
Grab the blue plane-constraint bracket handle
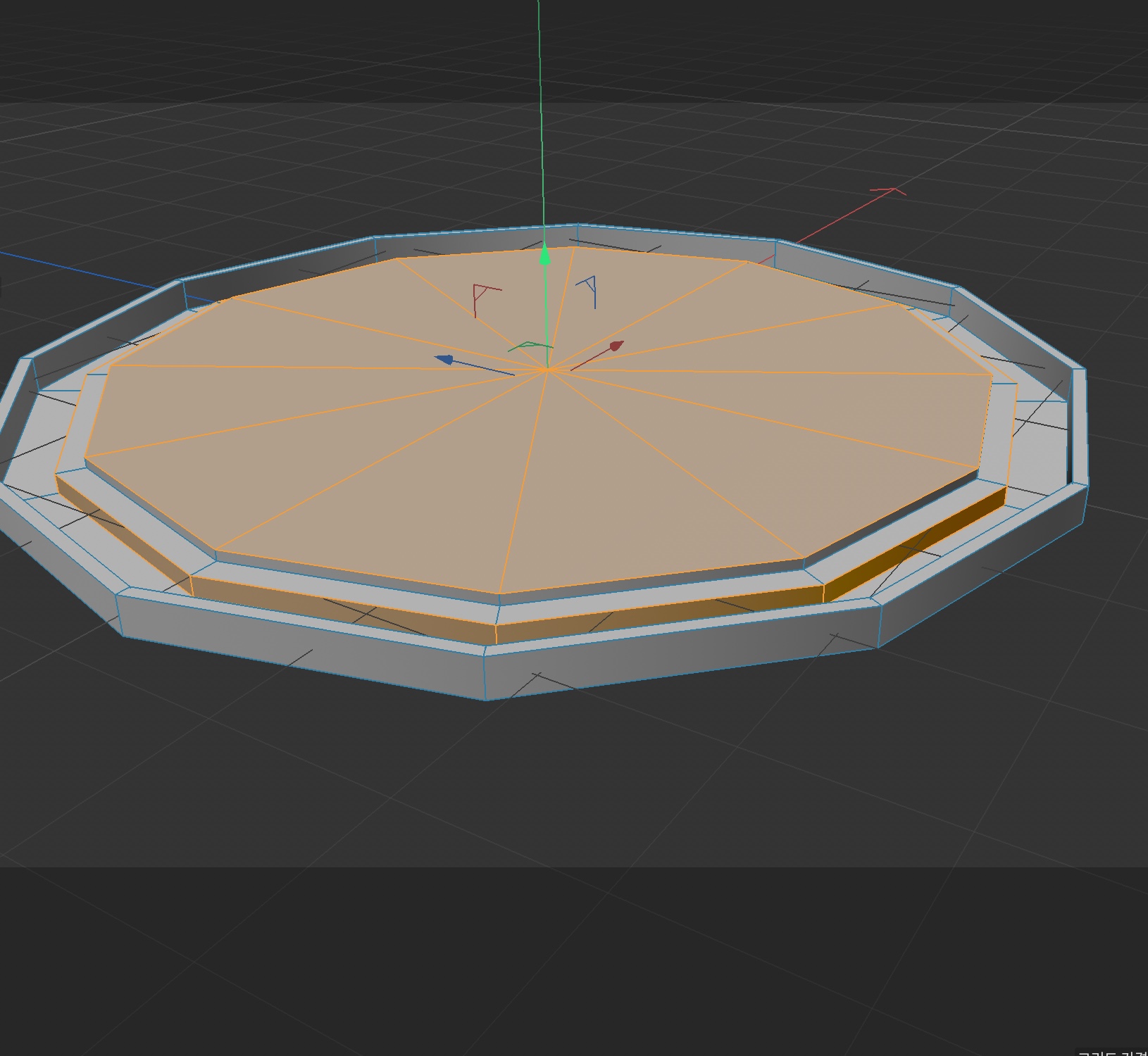point(588,291)
